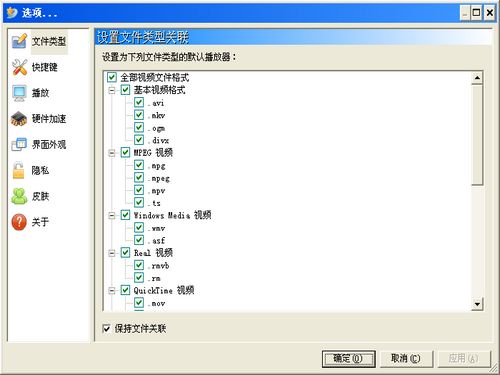
Task: Toggle 保持文件关联 checkbox
Action: pos(106,329)
